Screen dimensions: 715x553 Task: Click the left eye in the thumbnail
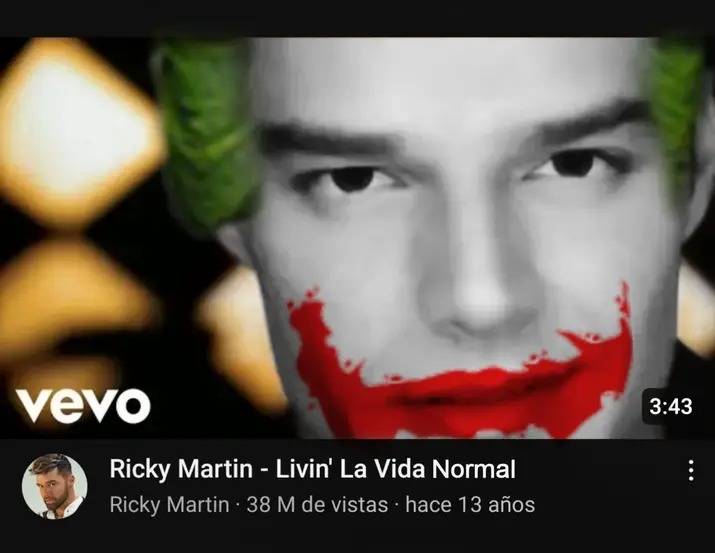pyautogui.click(x=351, y=180)
